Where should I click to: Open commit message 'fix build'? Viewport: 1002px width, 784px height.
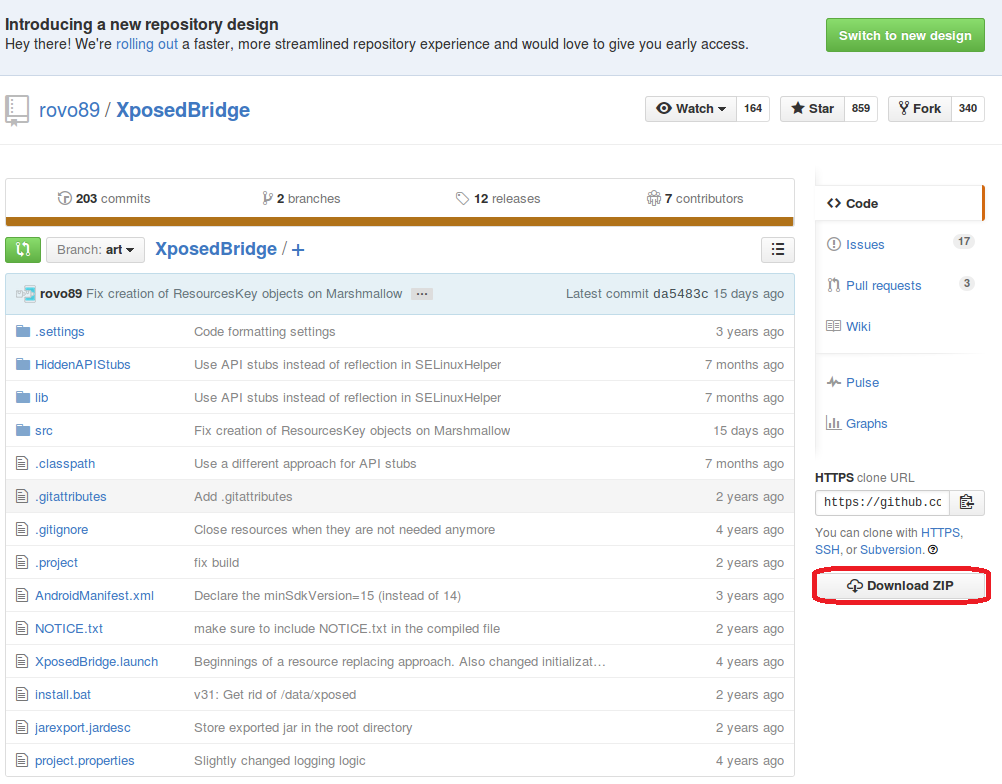tap(217, 563)
